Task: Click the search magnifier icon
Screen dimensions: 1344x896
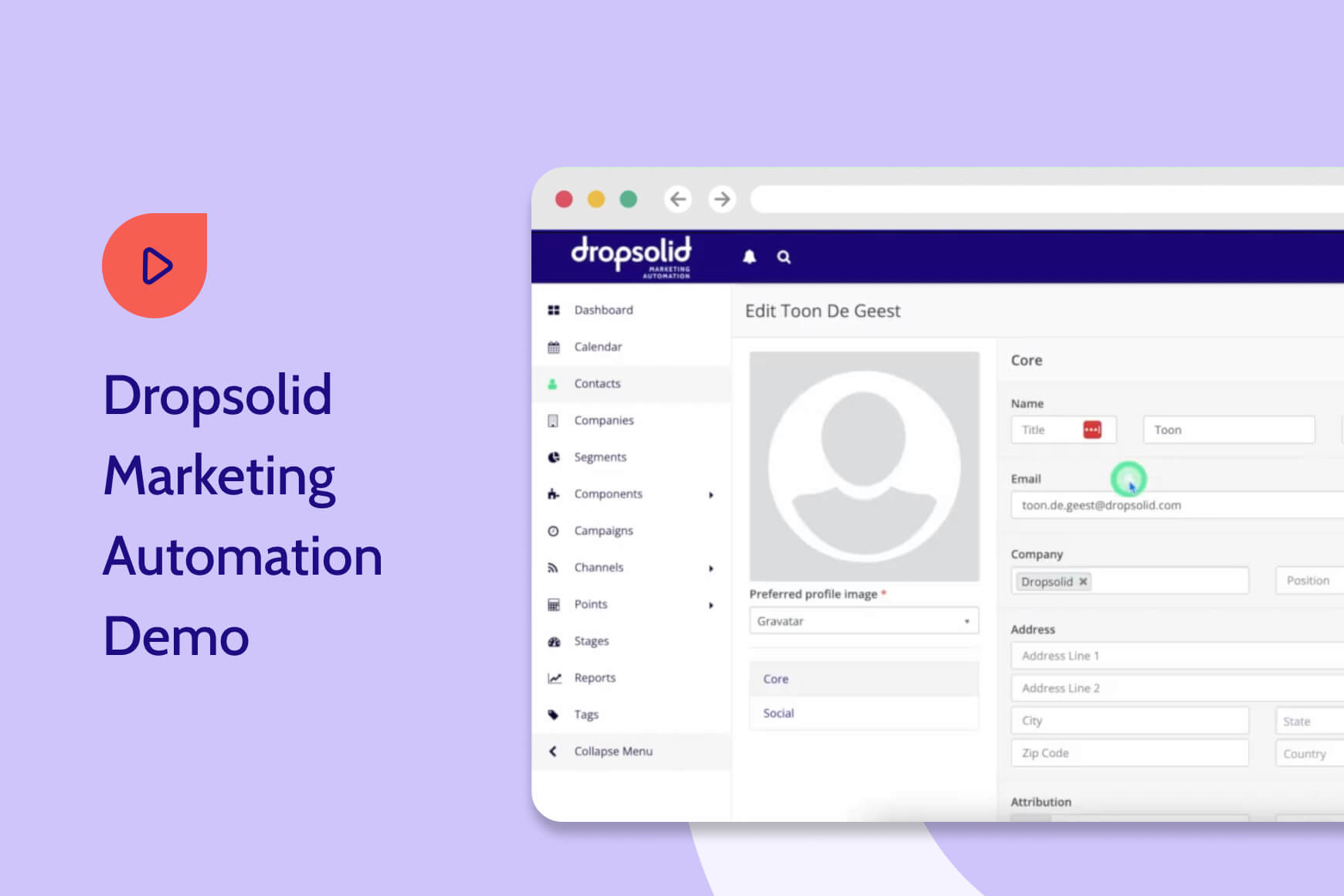Action: tap(783, 256)
